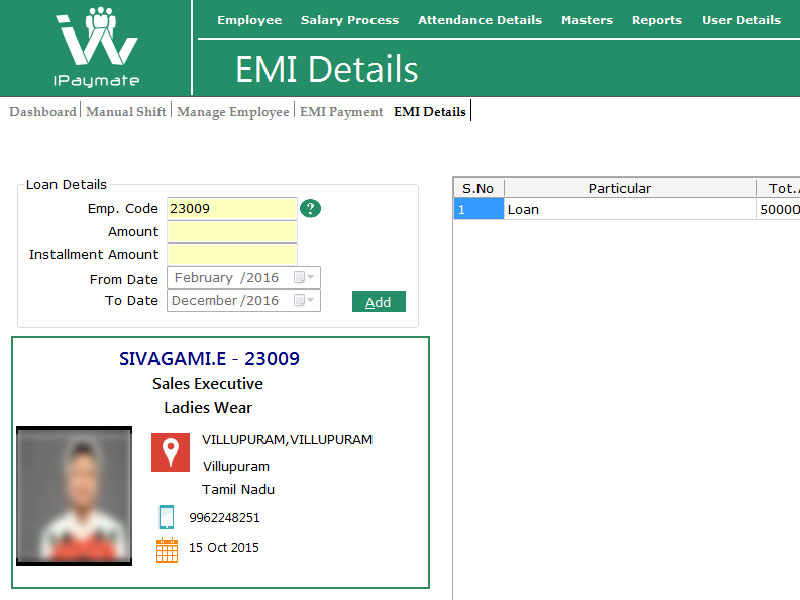Click the red location pin icon
800x600 pixels.
170,452
